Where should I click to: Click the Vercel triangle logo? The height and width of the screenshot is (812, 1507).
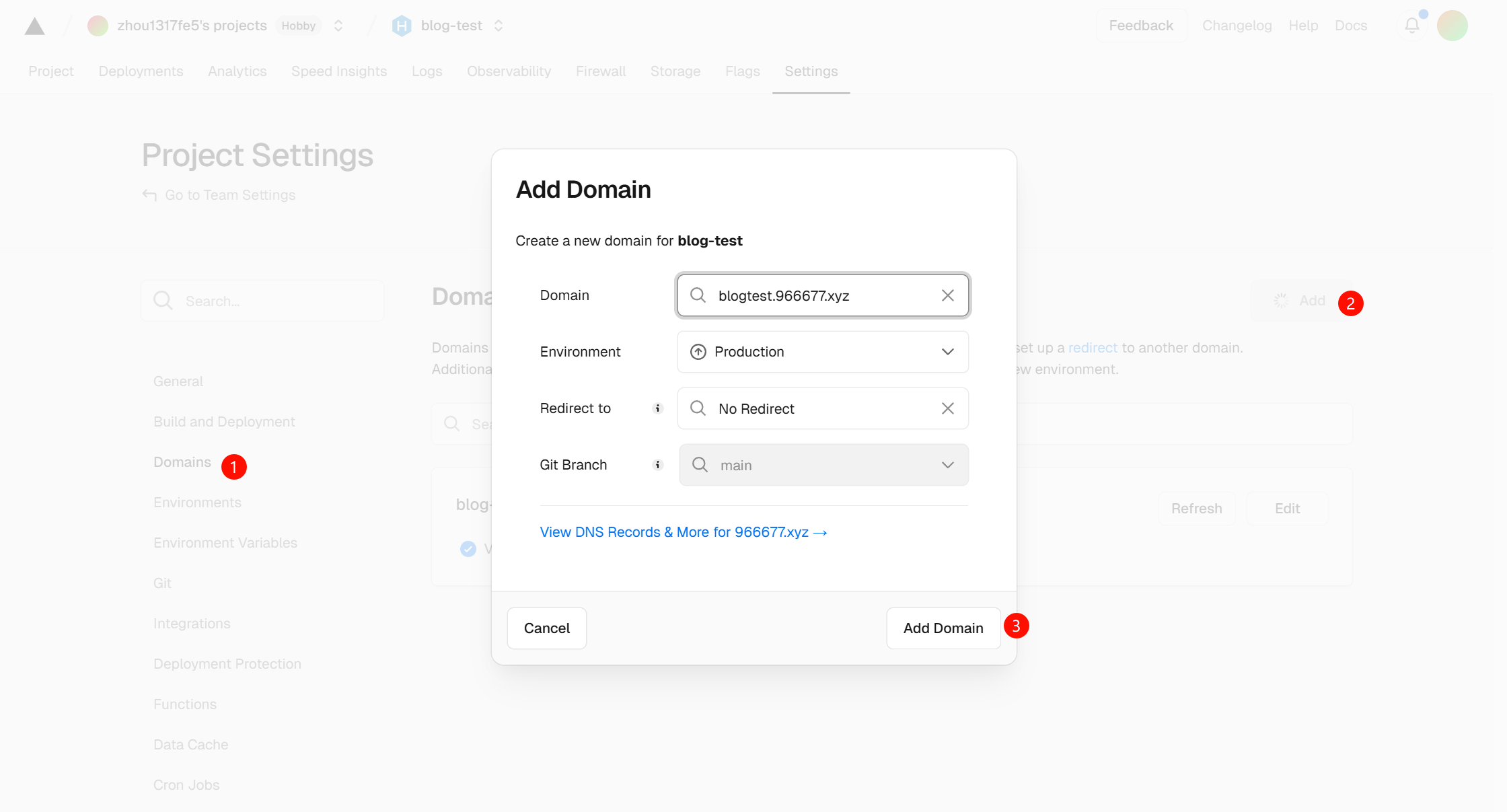click(34, 26)
